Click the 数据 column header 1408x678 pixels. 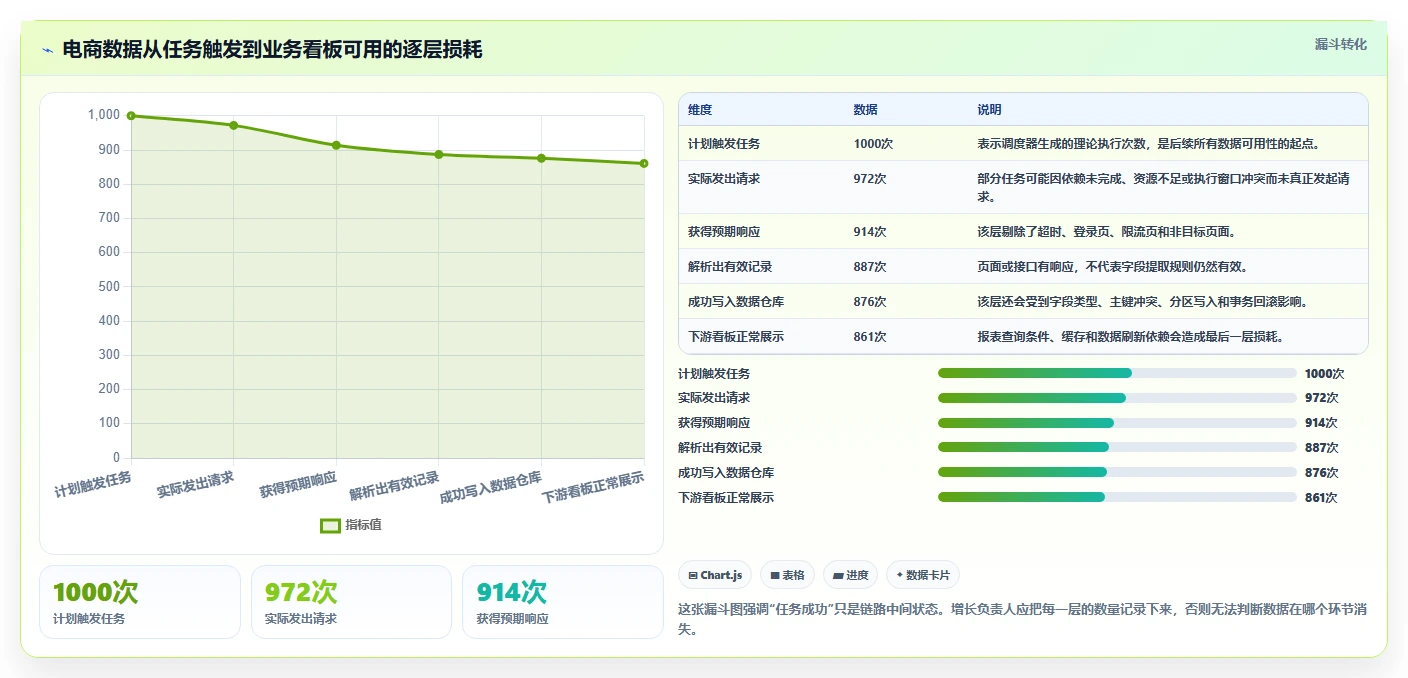click(866, 110)
